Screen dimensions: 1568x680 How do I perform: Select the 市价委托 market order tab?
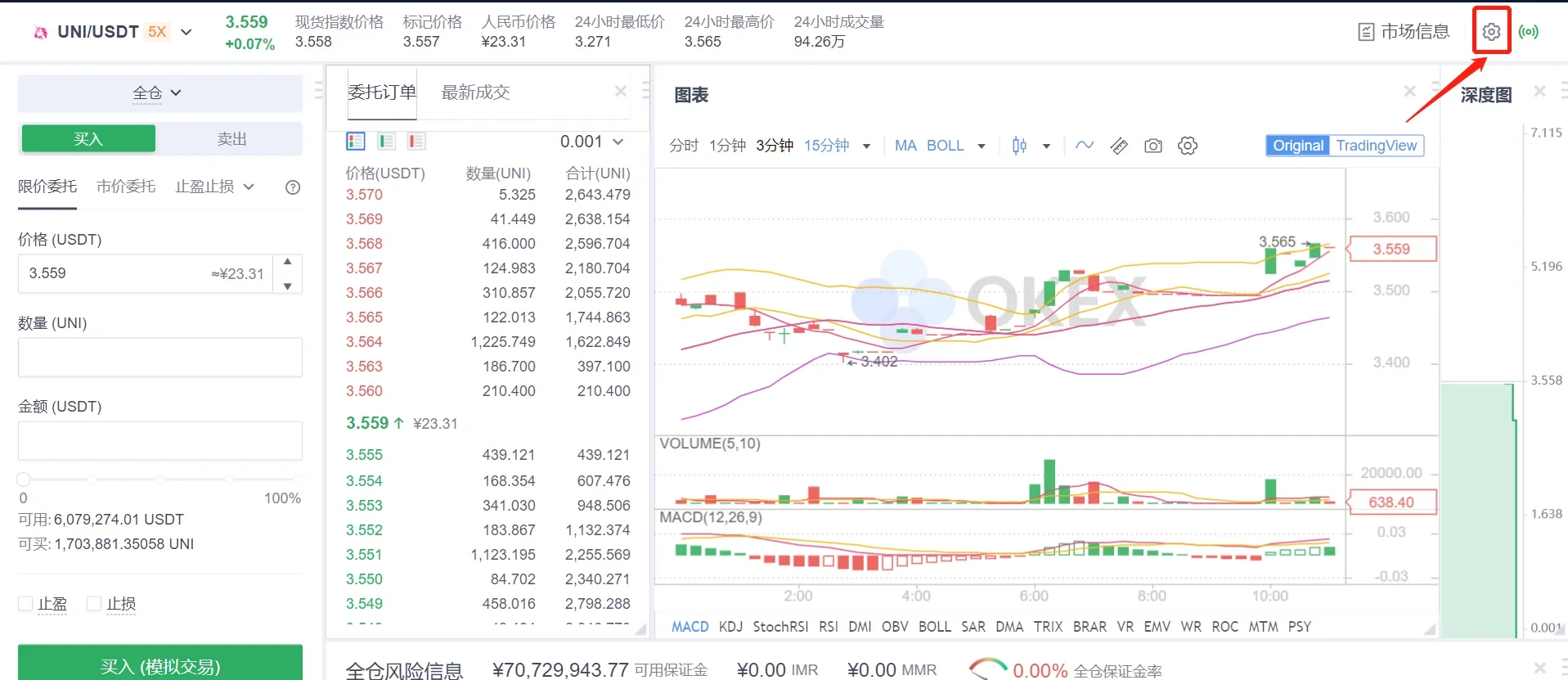click(x=126, y=187)
